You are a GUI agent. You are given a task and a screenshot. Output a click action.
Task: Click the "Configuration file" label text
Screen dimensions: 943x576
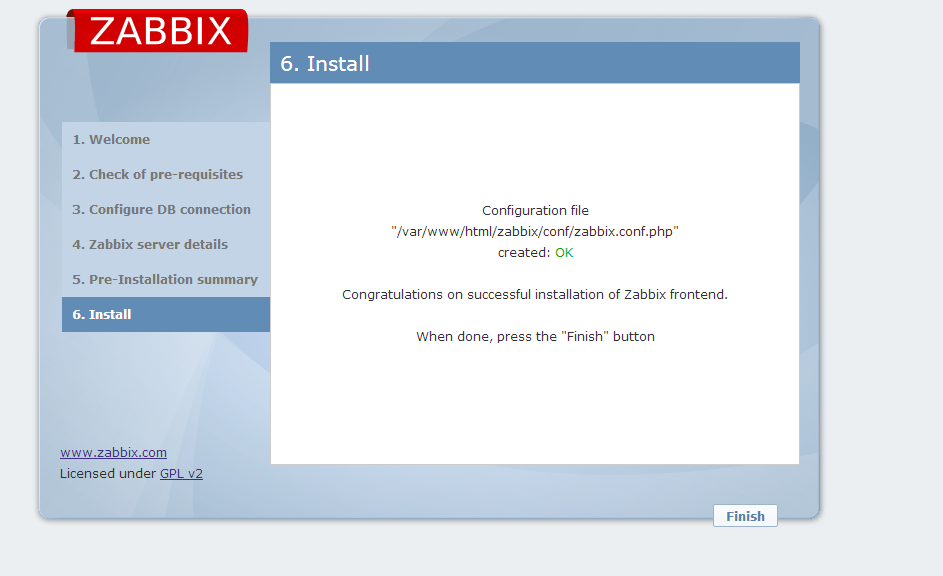tap(535, 210)
